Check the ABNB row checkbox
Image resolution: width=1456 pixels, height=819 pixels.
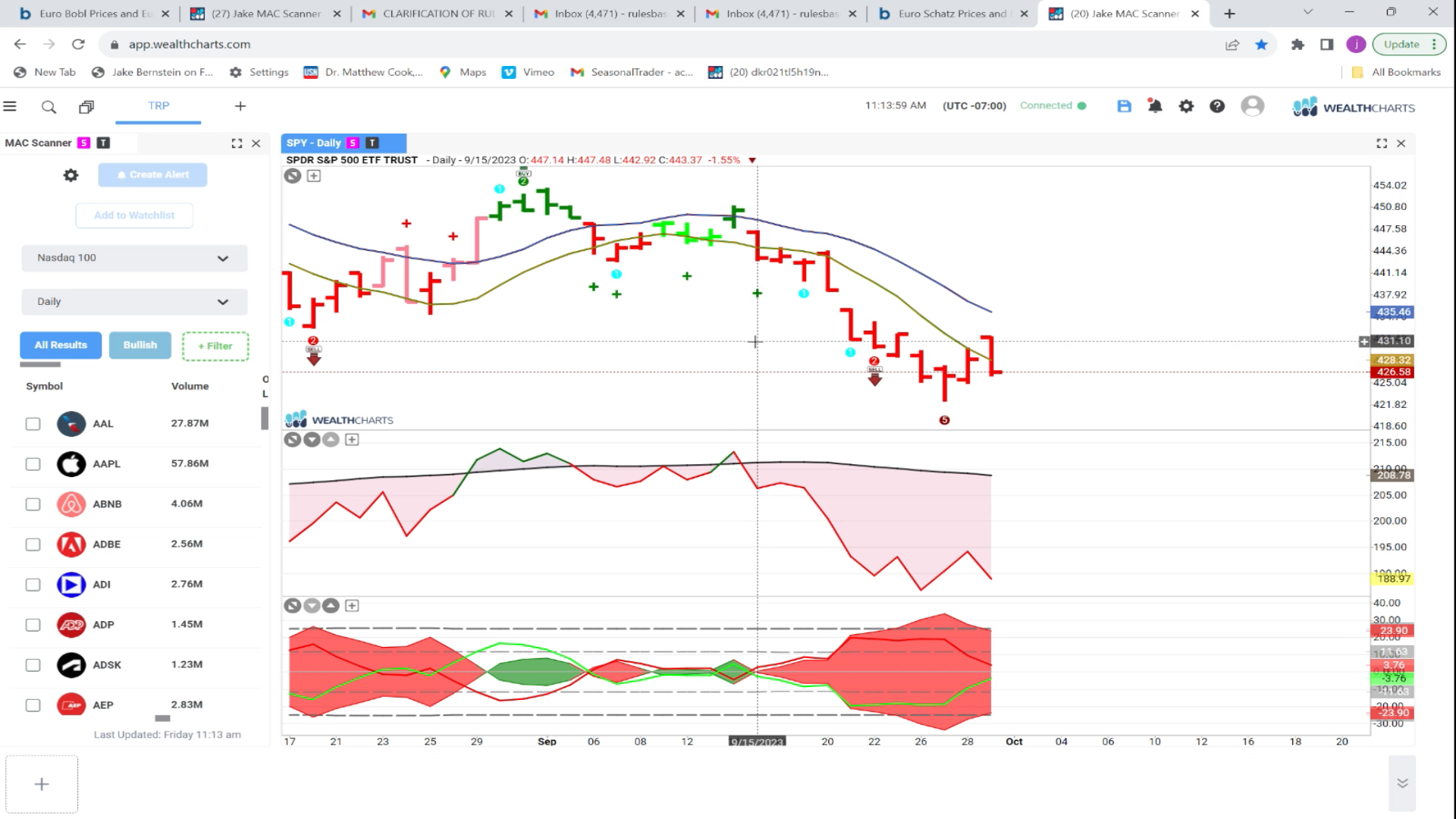click(33, 504)
